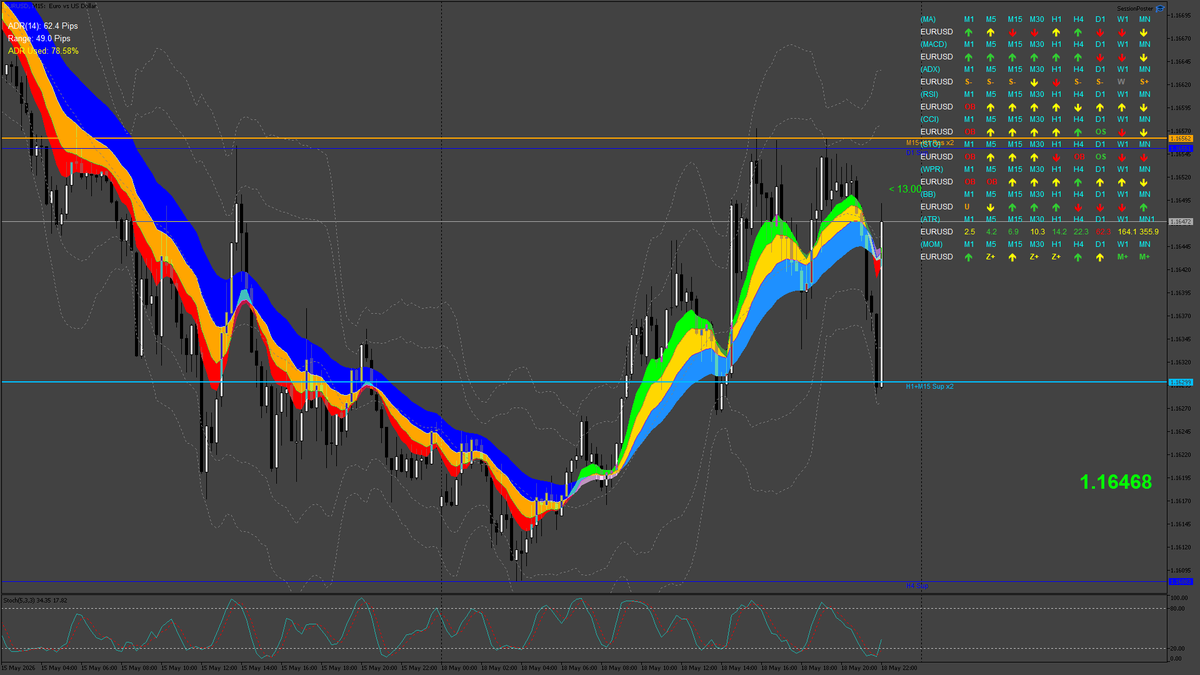Click the gray 'W' in the ADX EURUSD row
The height and width of the screenshot is (675, 1200).
pyautogui.click(x=1121, y=82)
